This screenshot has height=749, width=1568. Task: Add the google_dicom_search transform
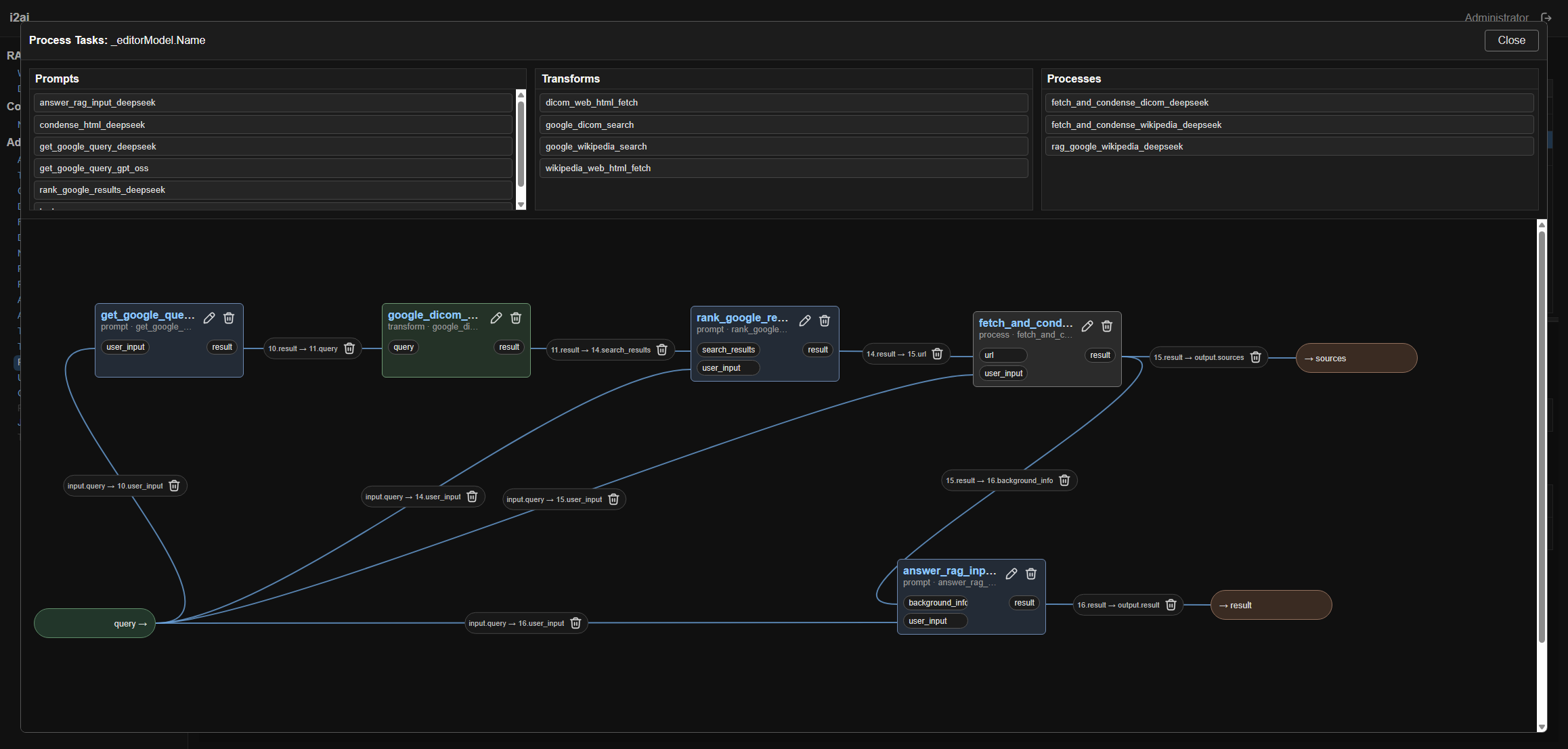[x=784, y=124]
